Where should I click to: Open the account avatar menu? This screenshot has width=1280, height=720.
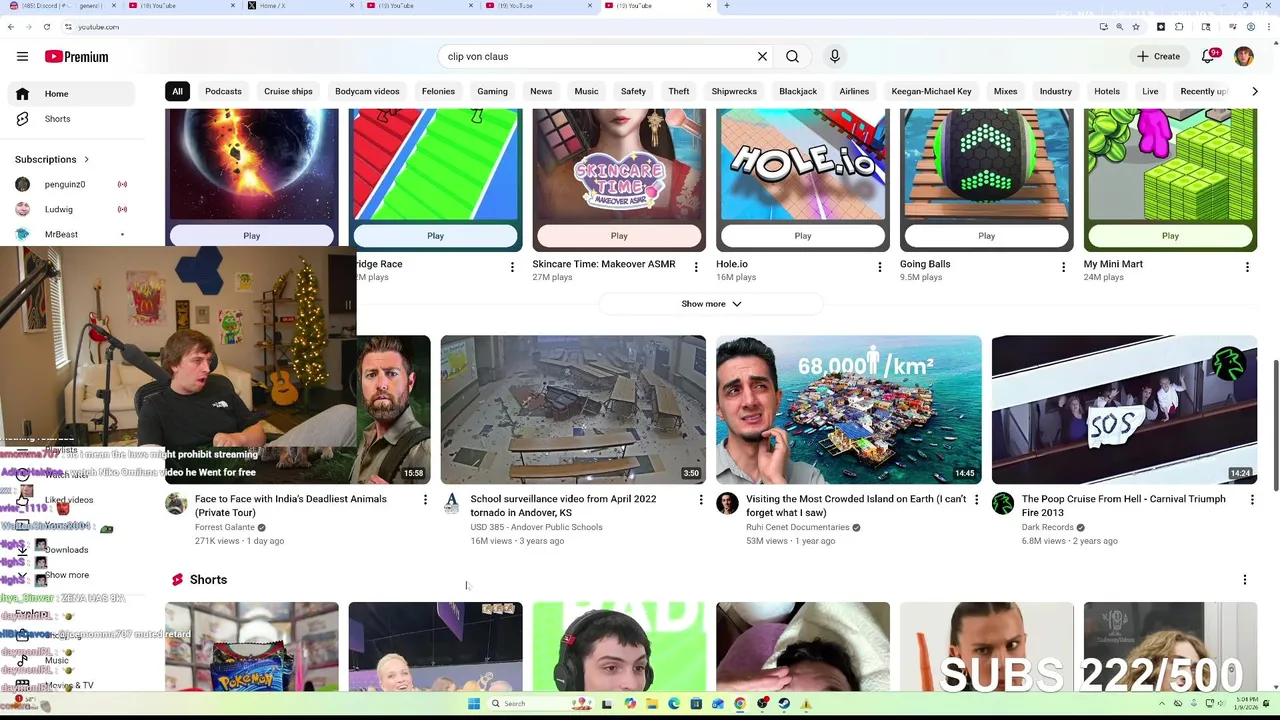click(1243, 57)
